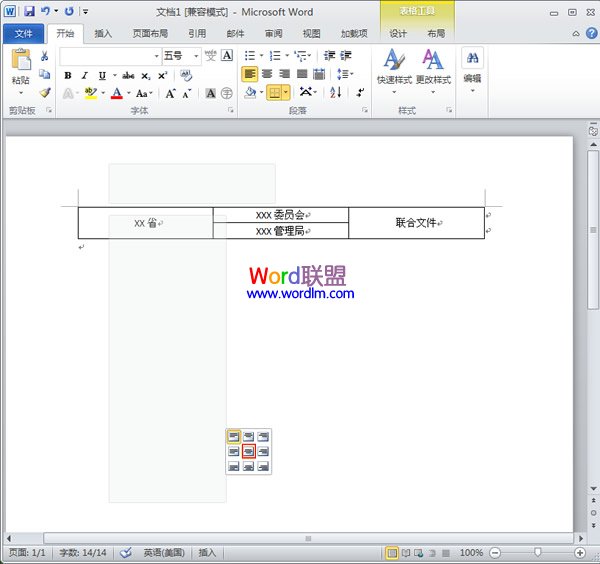
Task: Toggle align text right
Action: pyautogui.click(x=284, y=74)
